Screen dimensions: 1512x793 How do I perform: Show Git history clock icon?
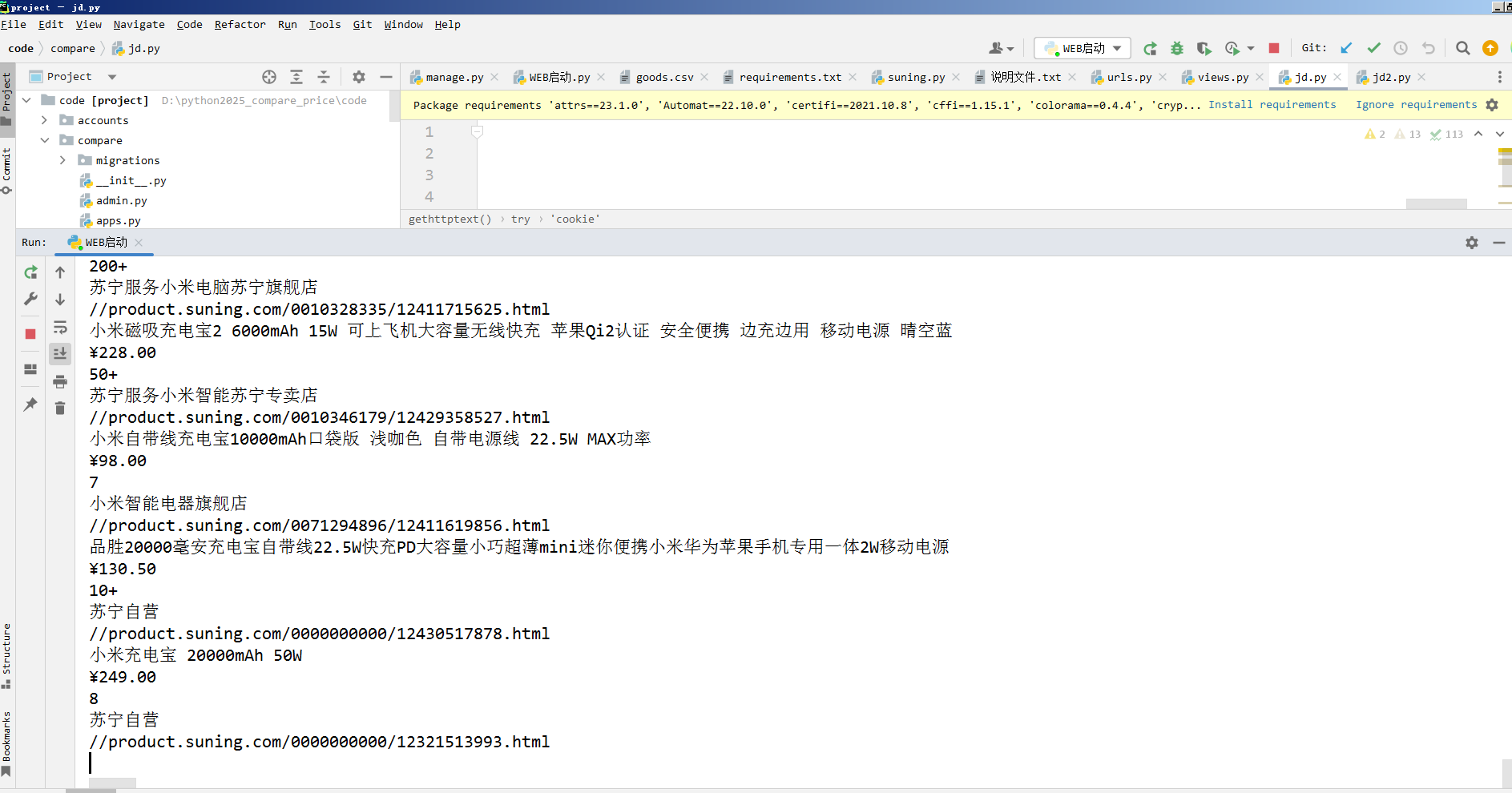[1401, 48]
